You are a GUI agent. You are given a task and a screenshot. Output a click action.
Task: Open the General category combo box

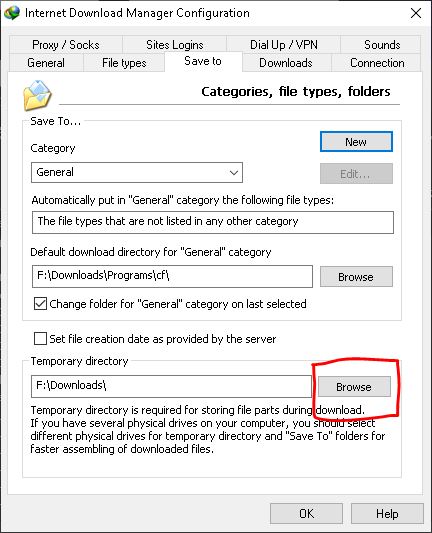click(137, 173)
